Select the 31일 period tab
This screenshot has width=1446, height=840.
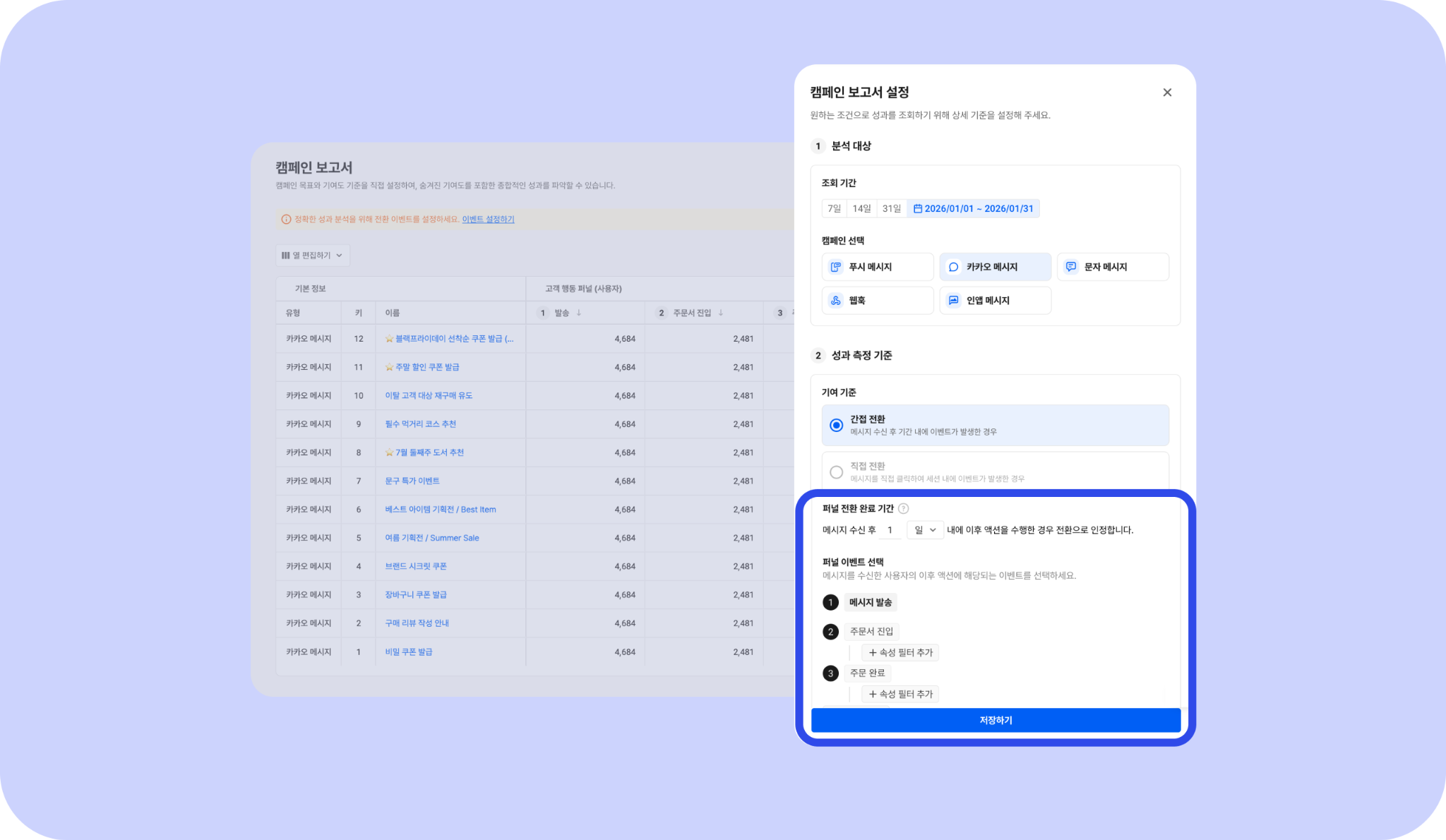tap(892, 209)
